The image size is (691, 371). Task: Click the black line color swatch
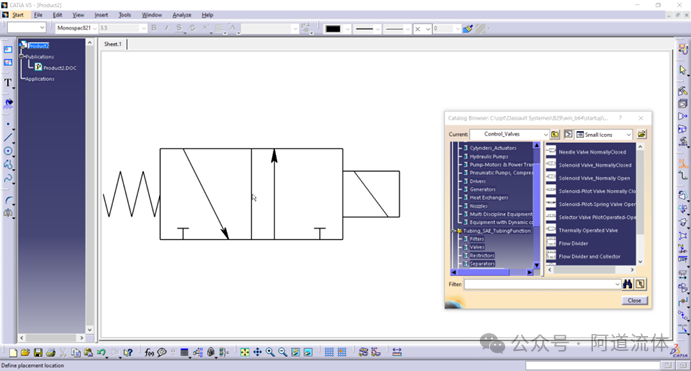pyautogui.click(x=333, y=29)
